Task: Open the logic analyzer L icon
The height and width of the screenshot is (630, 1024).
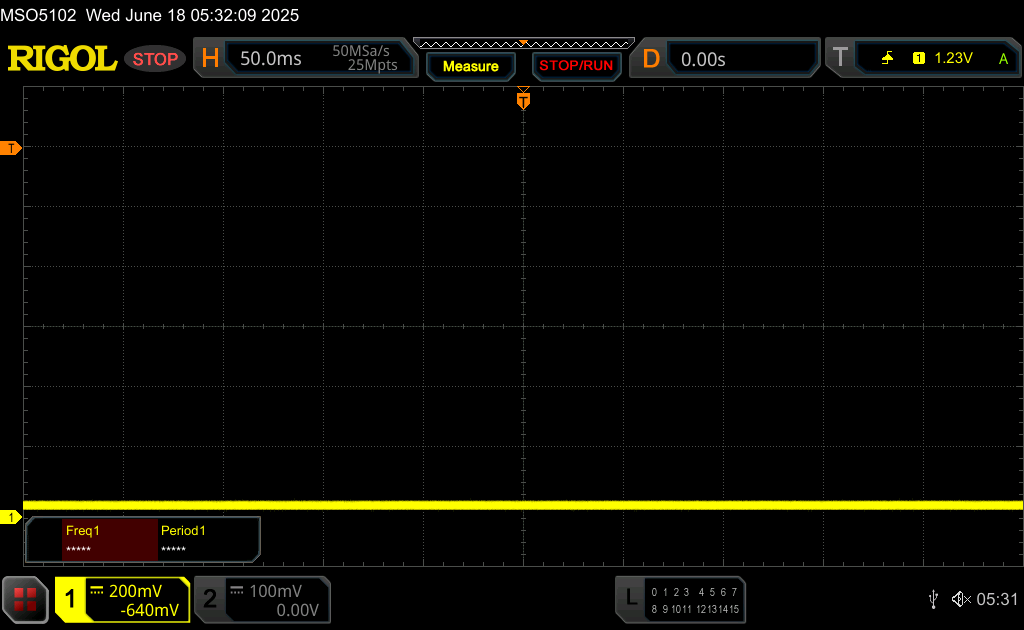Action: pyautogui.click(x=631, y=597)
